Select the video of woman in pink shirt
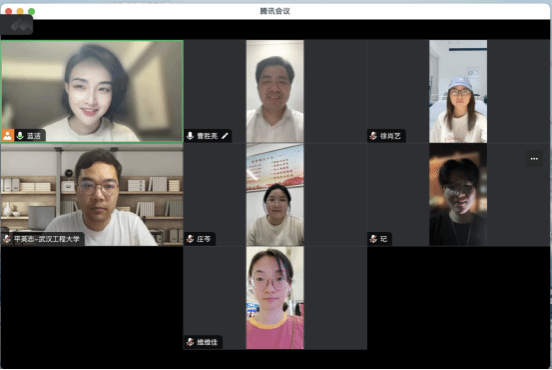 275,298
